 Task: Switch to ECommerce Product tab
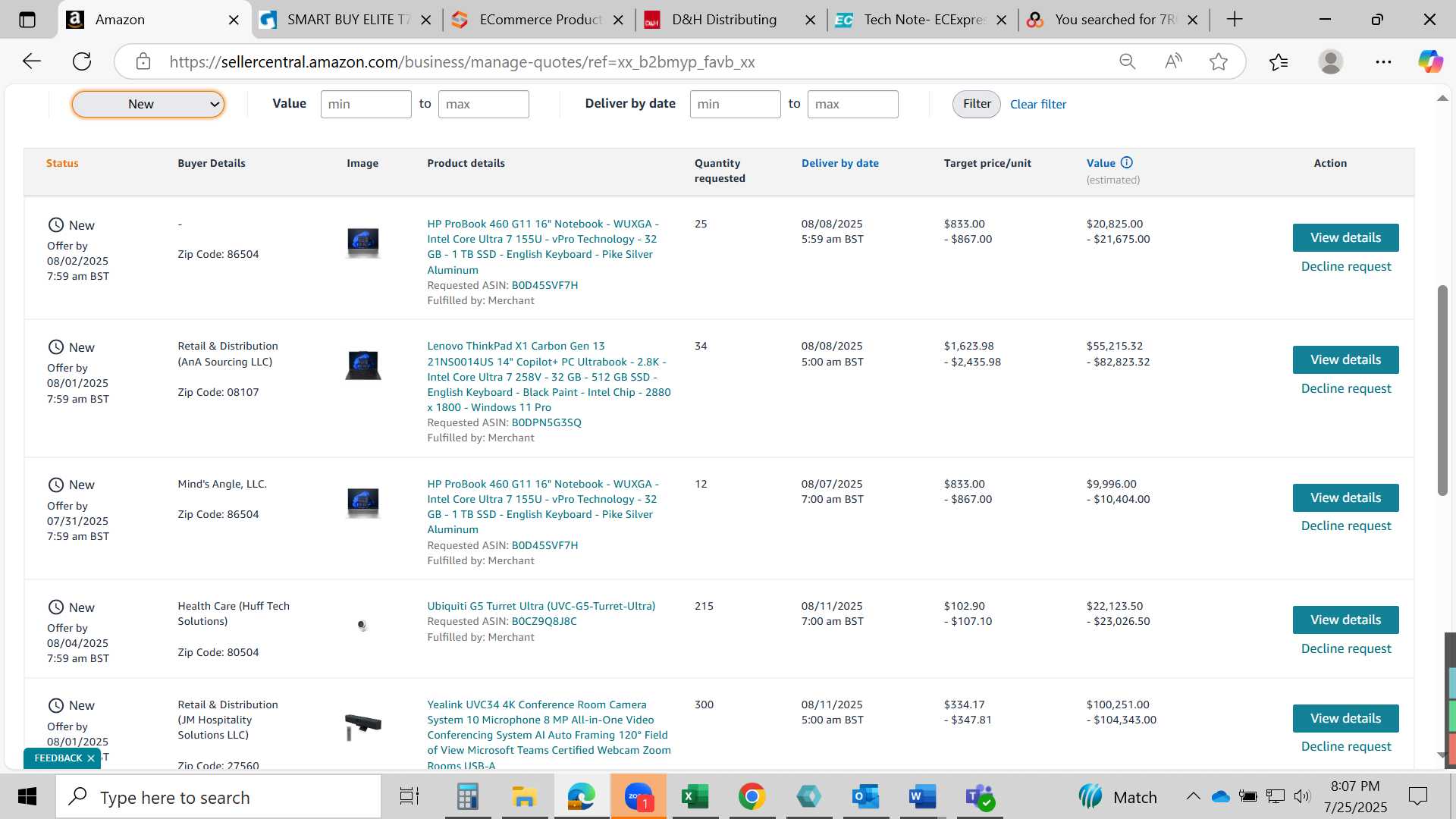point(538,20)
